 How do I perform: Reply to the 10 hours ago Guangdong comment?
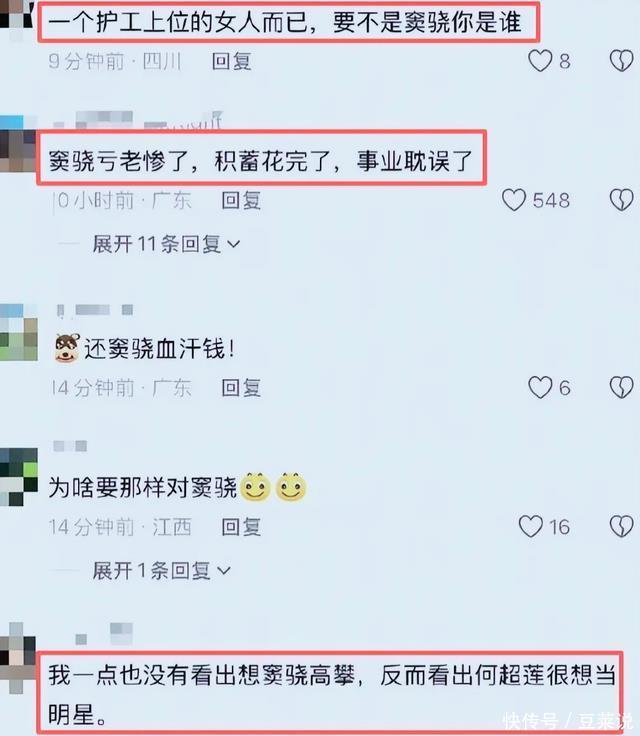click(x=241, y=200)
